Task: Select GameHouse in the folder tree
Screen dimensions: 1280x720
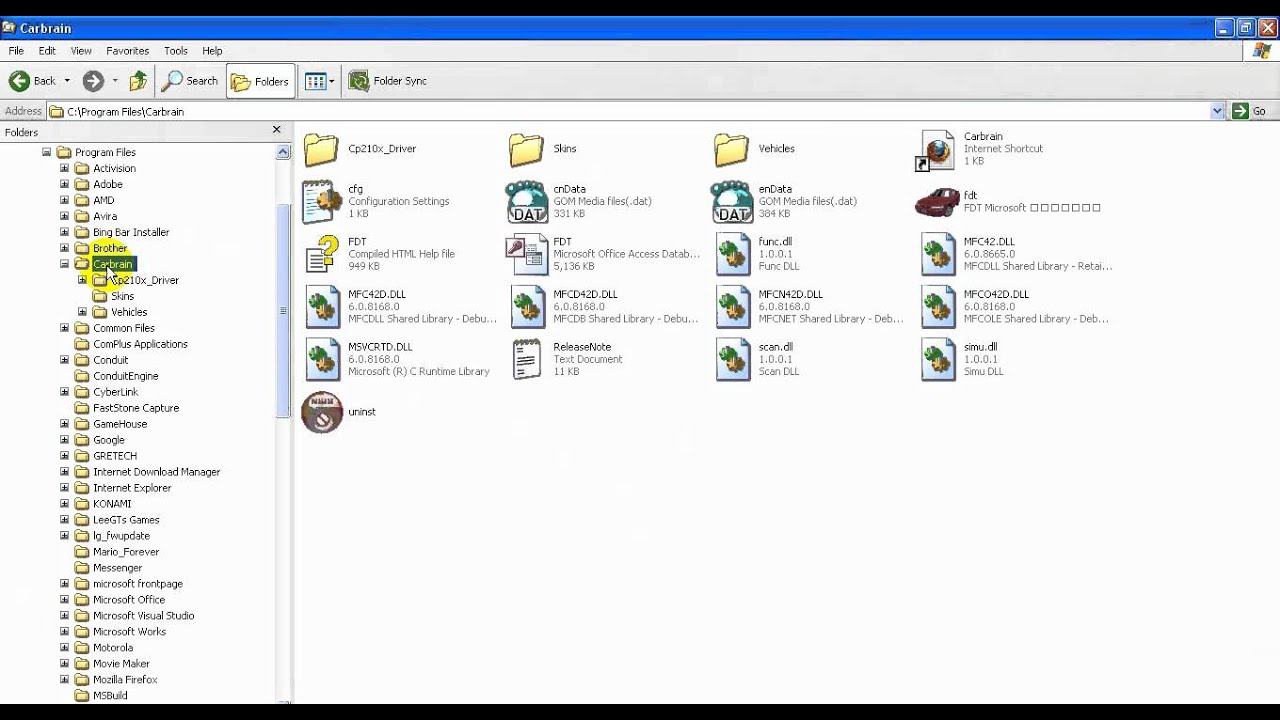Action: 120,424
